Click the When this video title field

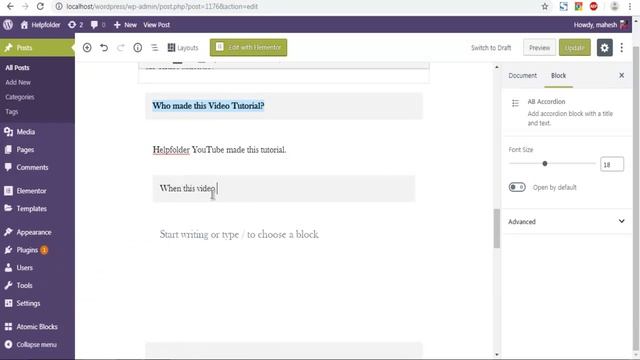pyautogui.click(x=284, y=189)
